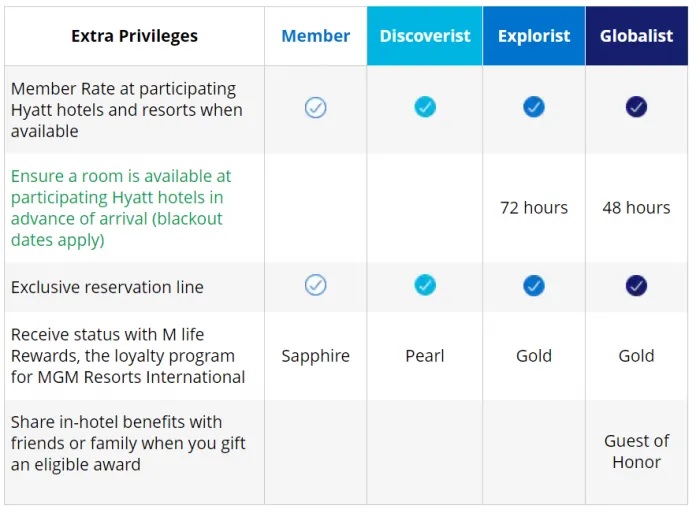Click Member Rate checkmark under Member column

point(316,108)
